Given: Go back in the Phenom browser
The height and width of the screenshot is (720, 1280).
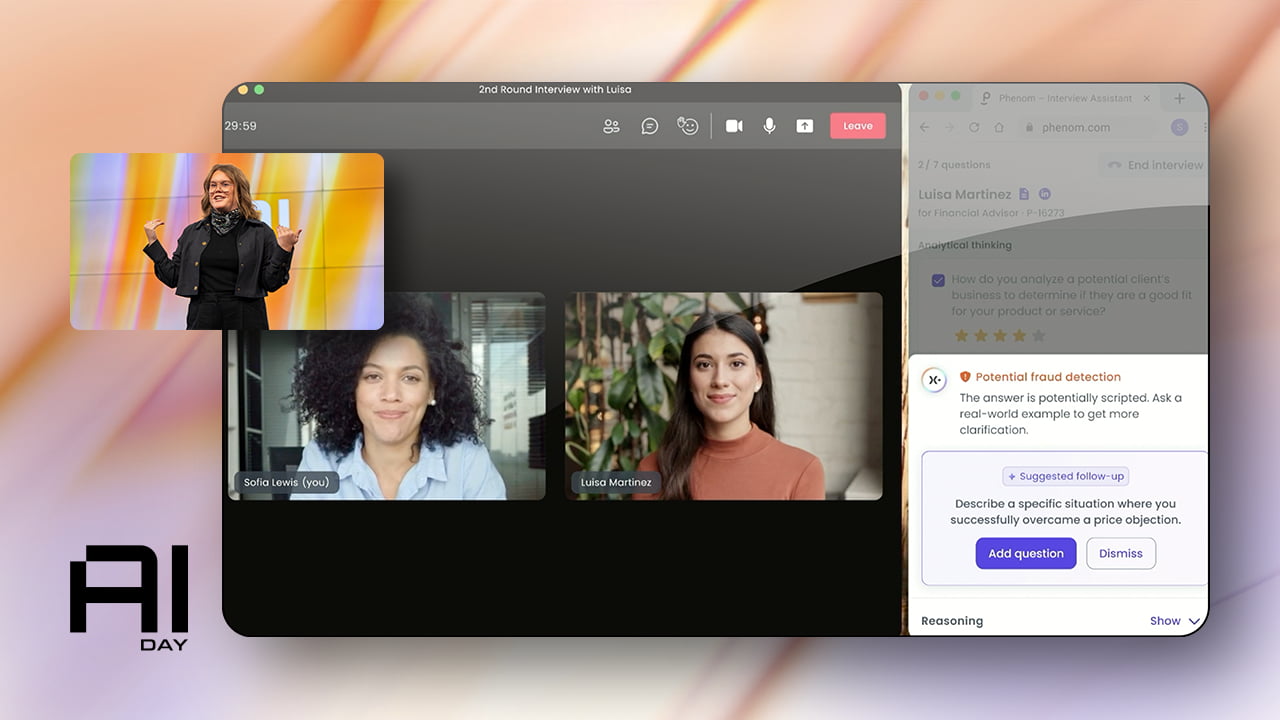Looking at the screenshot, I should (924, 127).
